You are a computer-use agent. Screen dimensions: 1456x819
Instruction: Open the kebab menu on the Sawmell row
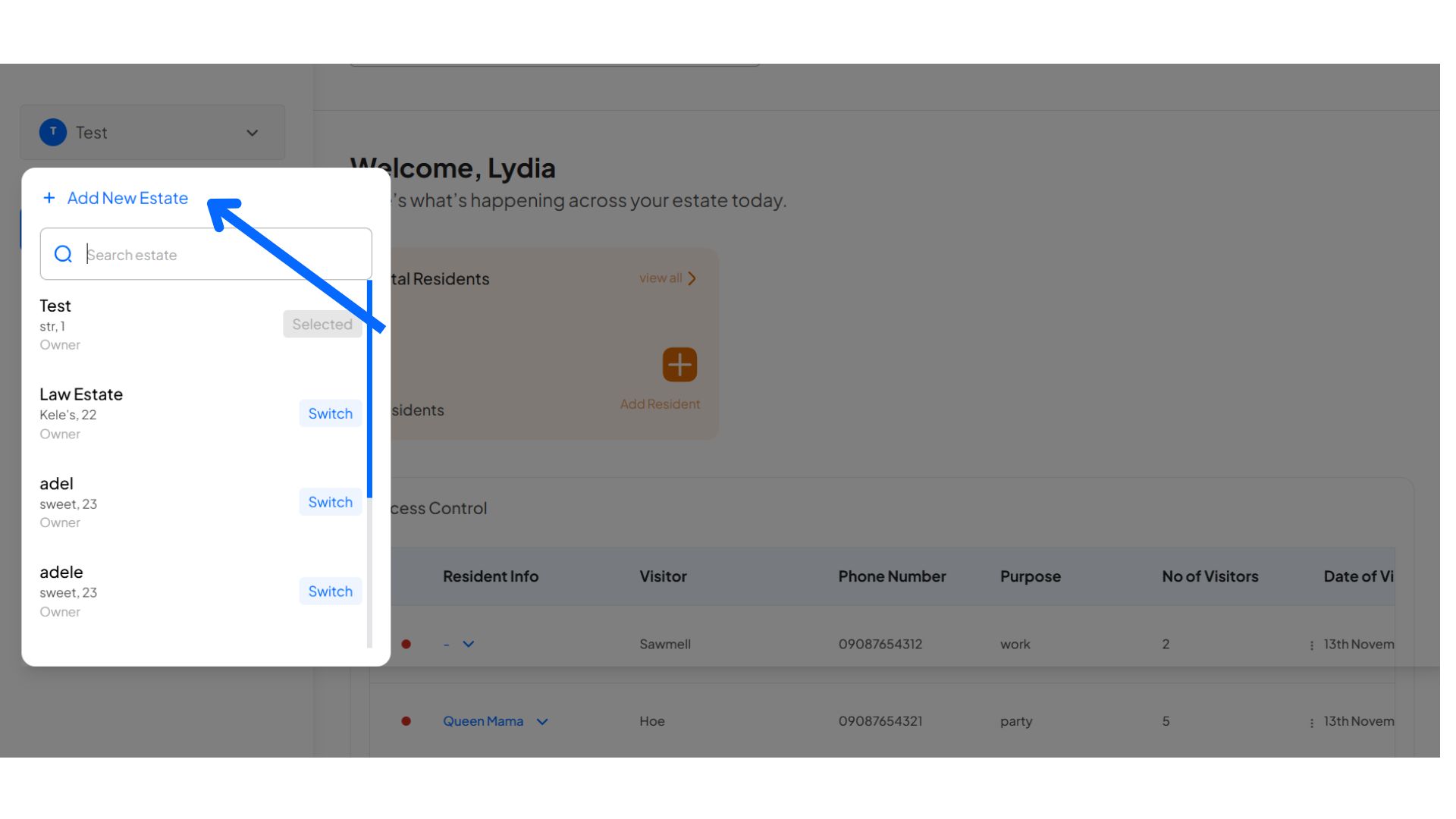[x=1310, y=644]
